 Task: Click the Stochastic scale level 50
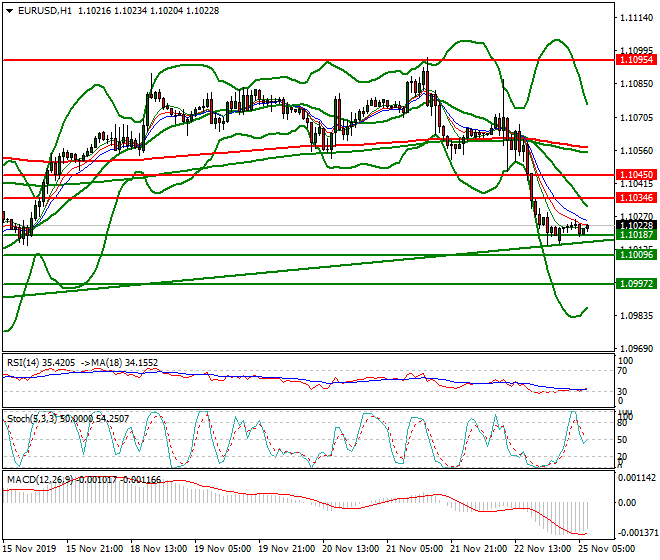coord(622,440)
